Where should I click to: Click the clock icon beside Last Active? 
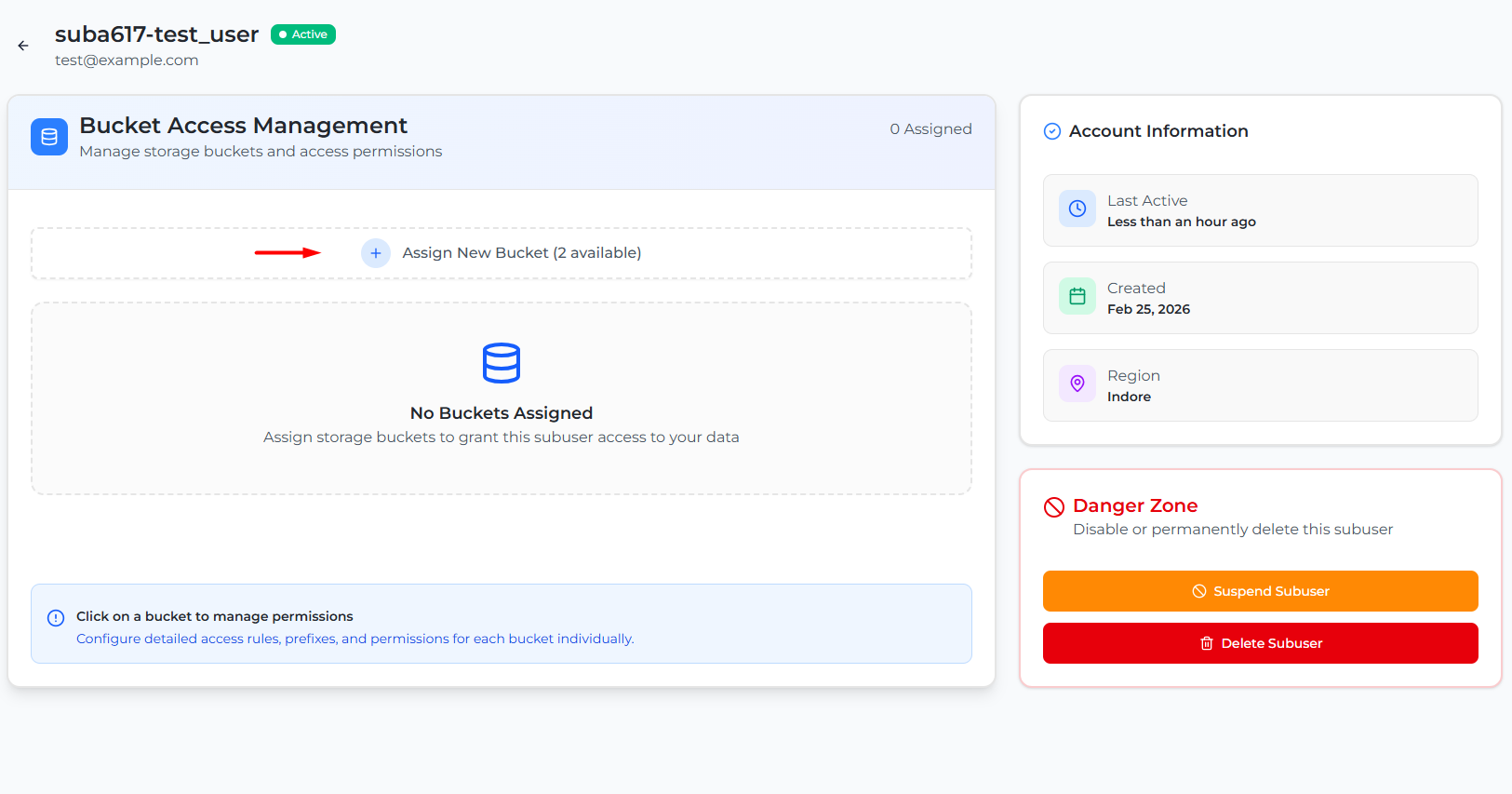[x=1077, y=209]
